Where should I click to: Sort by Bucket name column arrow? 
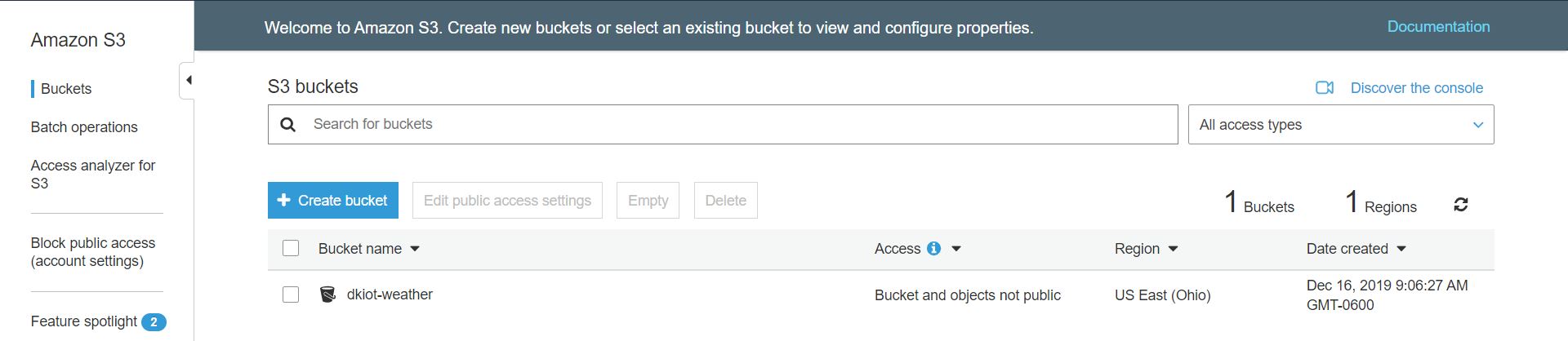415,249
